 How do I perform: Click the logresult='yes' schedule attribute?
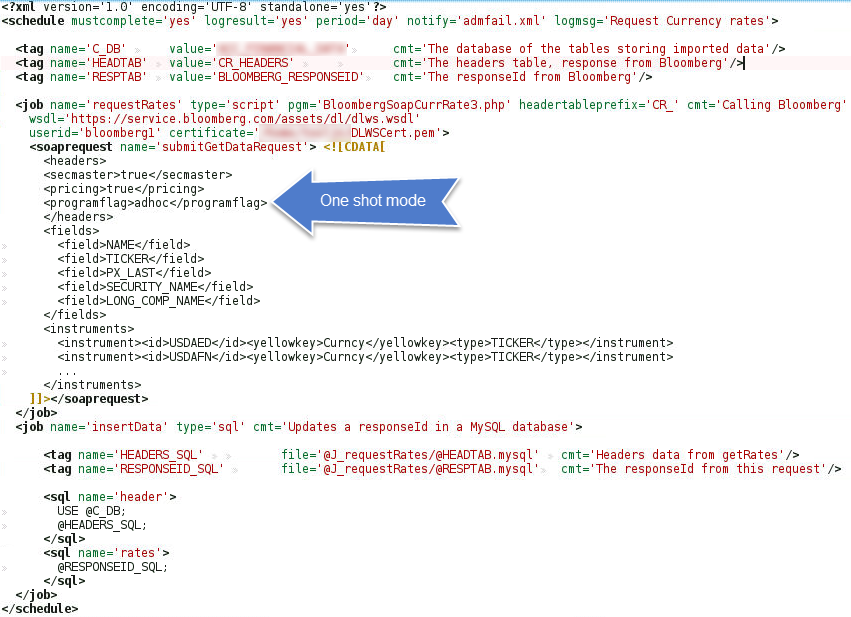point(257,21)
